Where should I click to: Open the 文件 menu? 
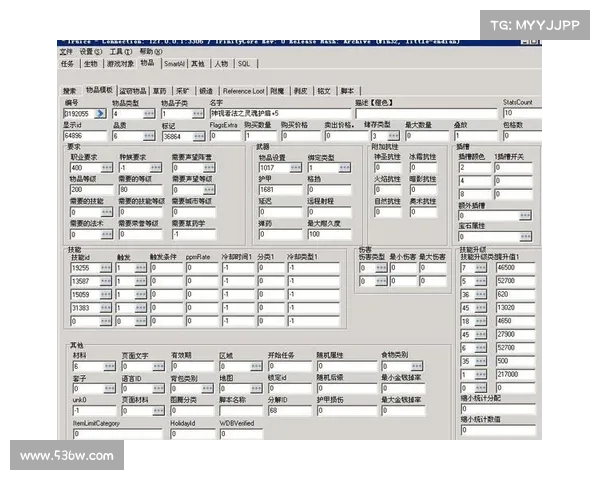tap(66, 51)
